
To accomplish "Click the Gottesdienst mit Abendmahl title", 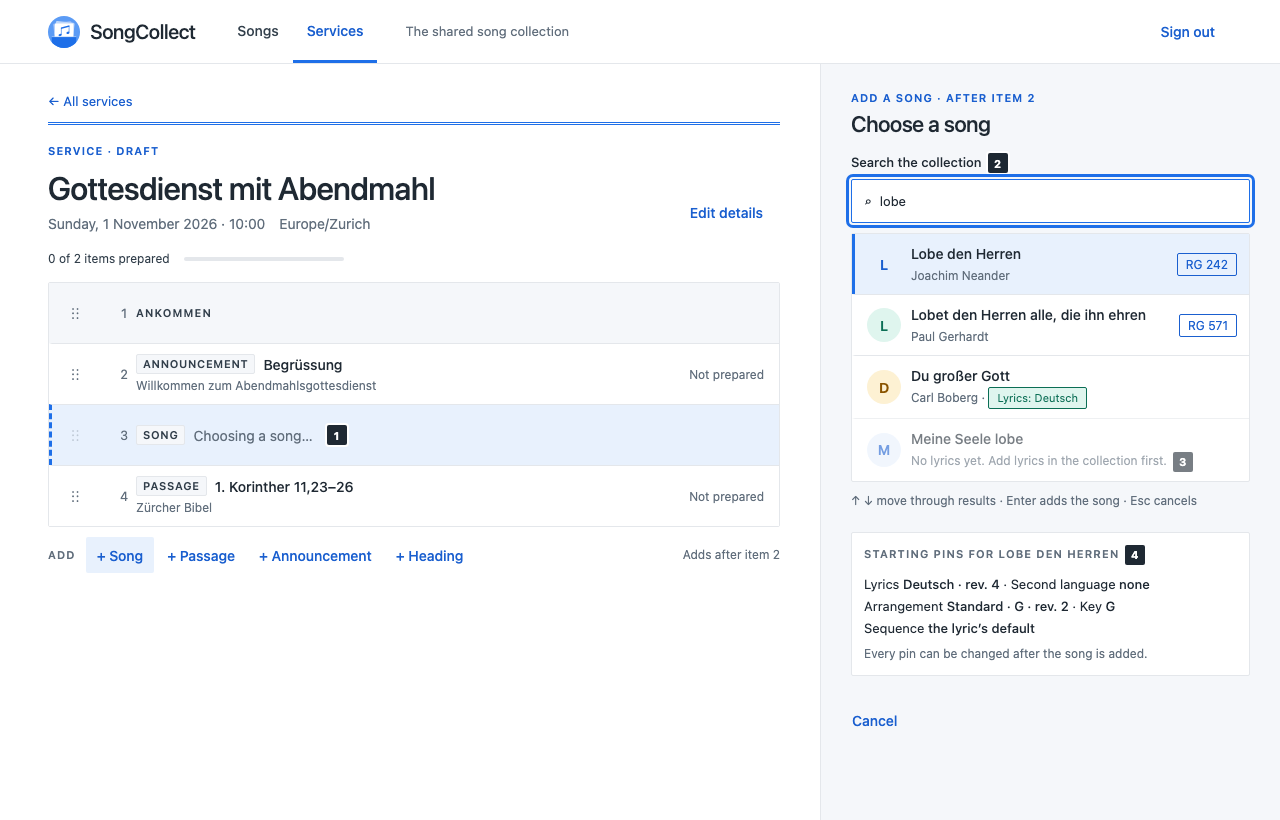I will [x=241, y=189].
